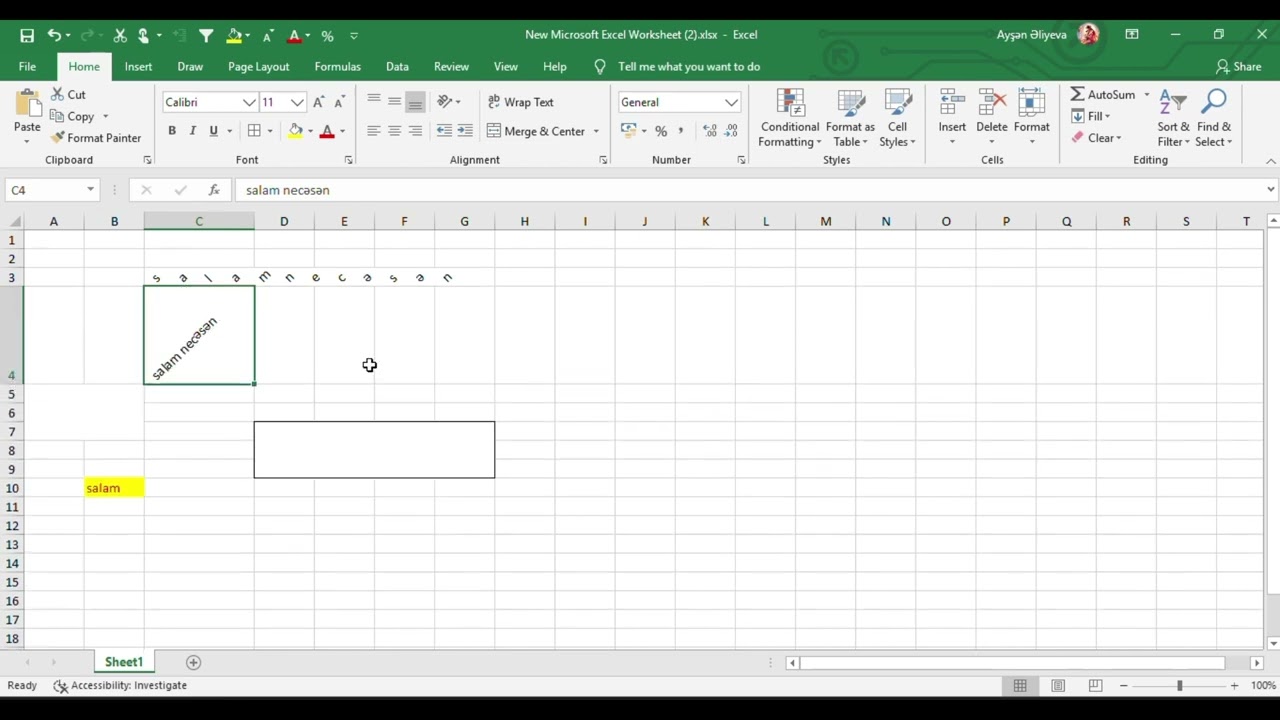Activate Format Painter
This screenshot has height=720, width=1280.
96,138
